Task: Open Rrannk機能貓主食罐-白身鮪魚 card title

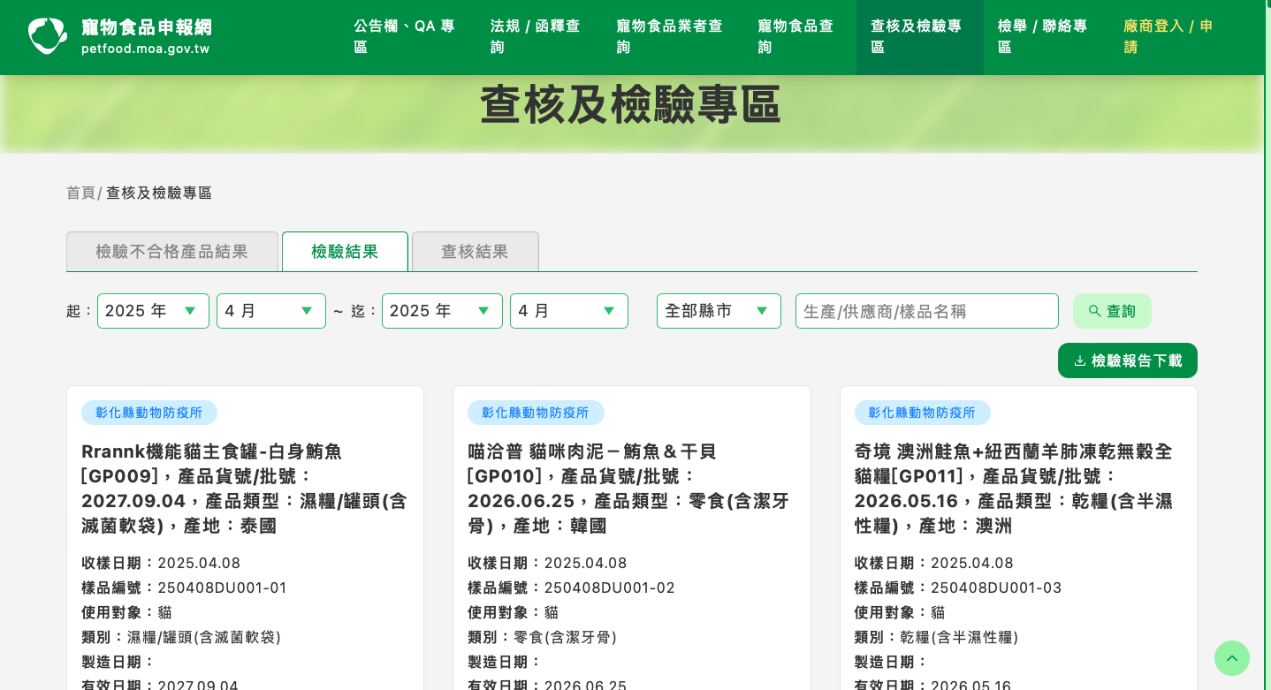Action: 244,488
